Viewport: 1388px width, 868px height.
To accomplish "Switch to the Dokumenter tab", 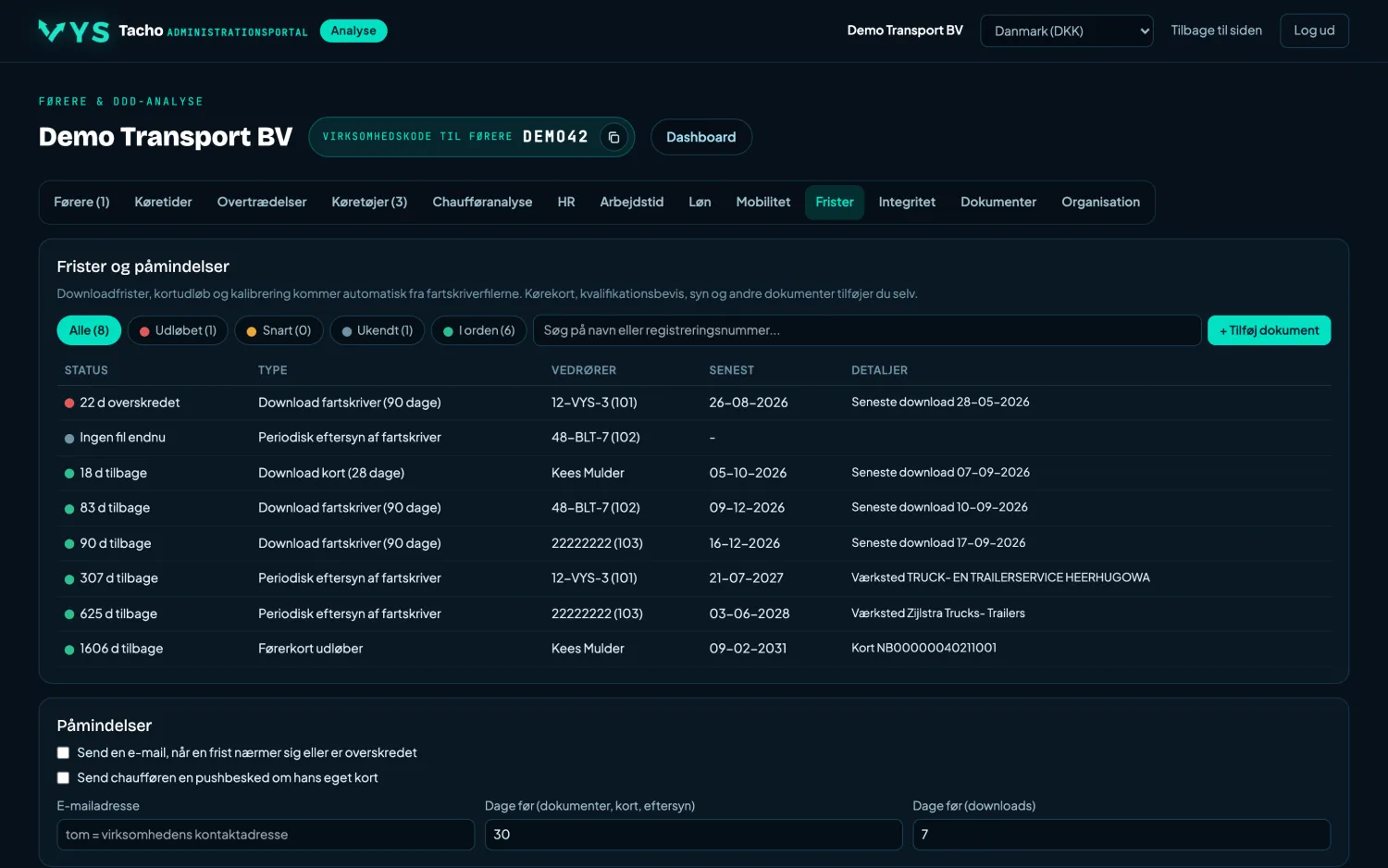I will pos(998,202).
